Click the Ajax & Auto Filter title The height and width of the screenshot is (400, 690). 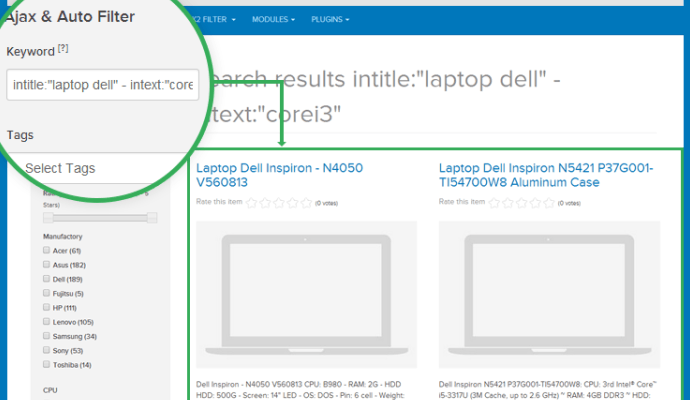70,17
